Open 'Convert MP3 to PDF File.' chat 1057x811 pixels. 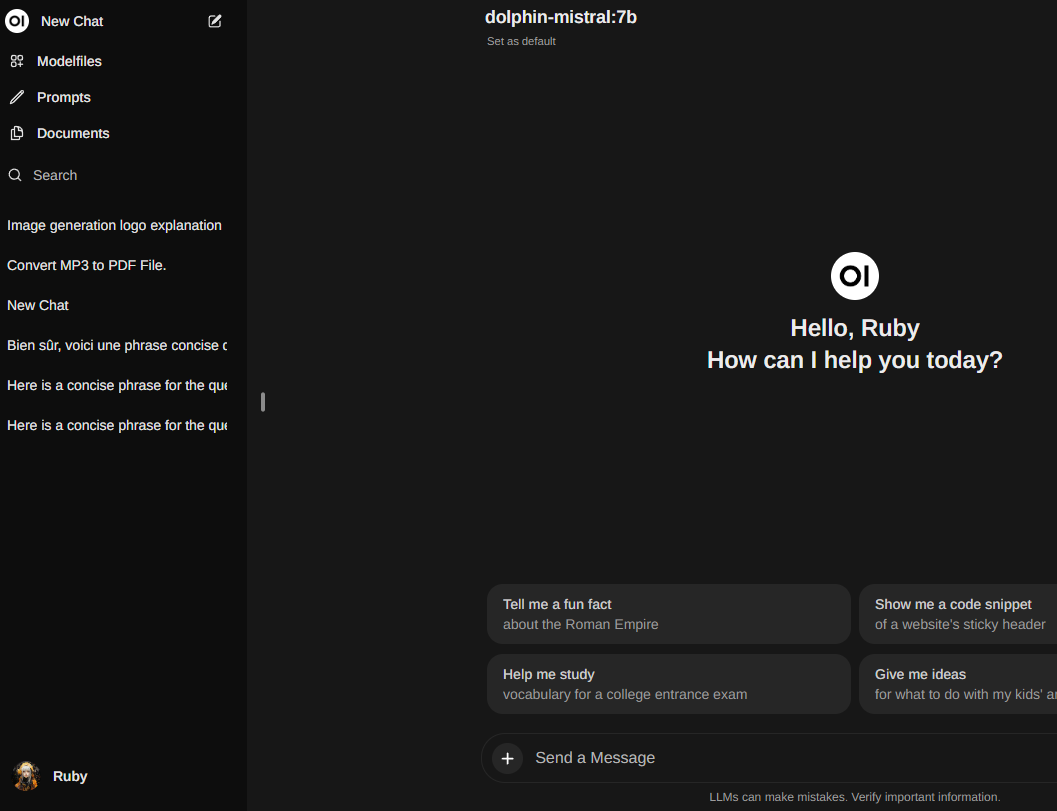tap(86, 265)
